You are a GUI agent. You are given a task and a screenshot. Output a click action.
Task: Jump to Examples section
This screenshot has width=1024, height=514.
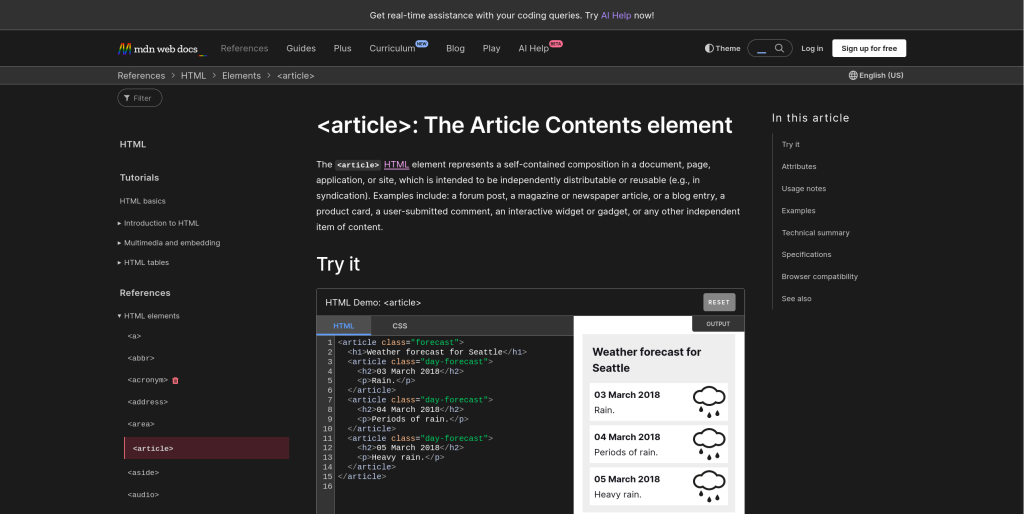798,211
